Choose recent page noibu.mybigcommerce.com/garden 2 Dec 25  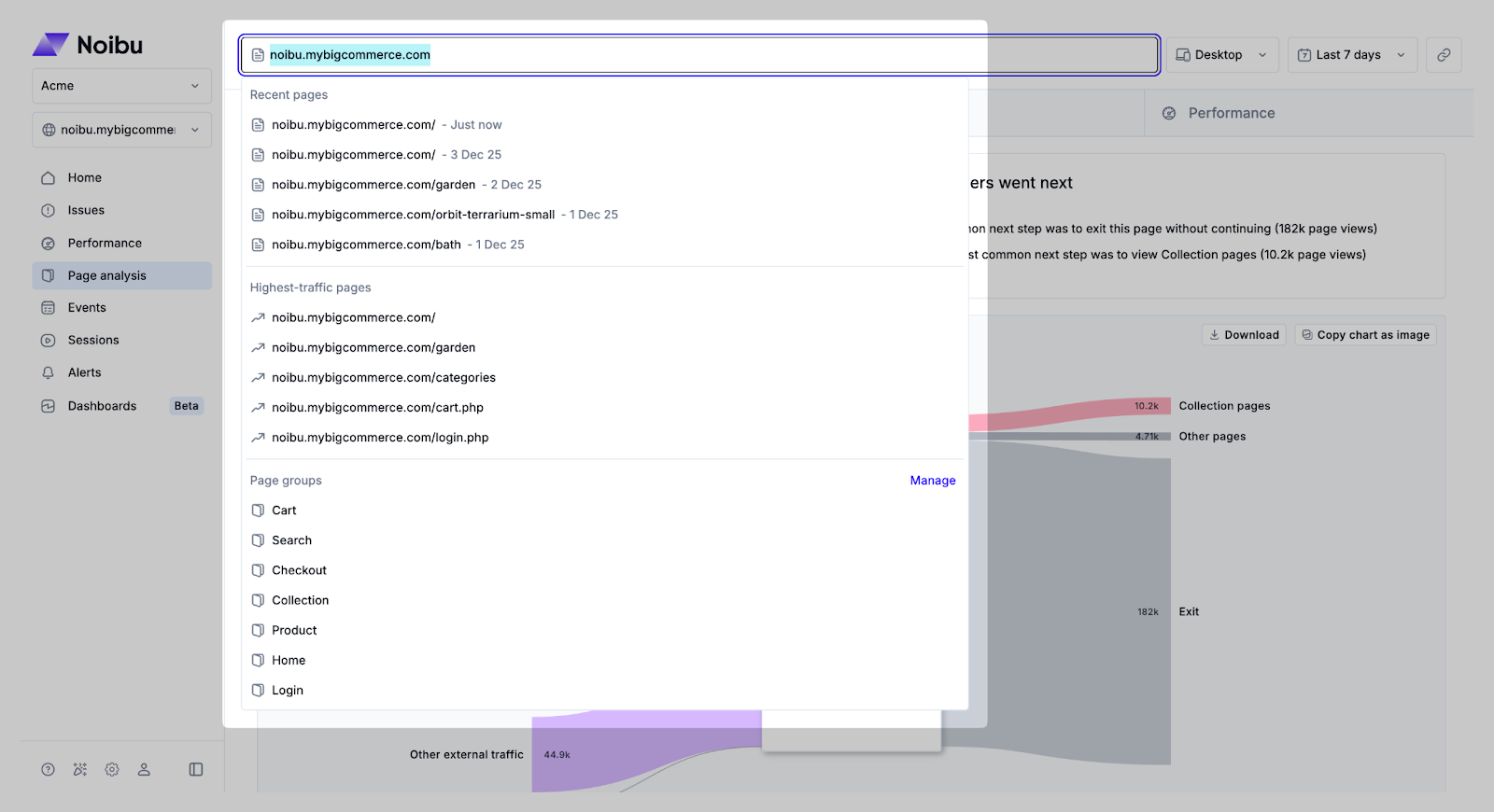click(x=605, y=185)
